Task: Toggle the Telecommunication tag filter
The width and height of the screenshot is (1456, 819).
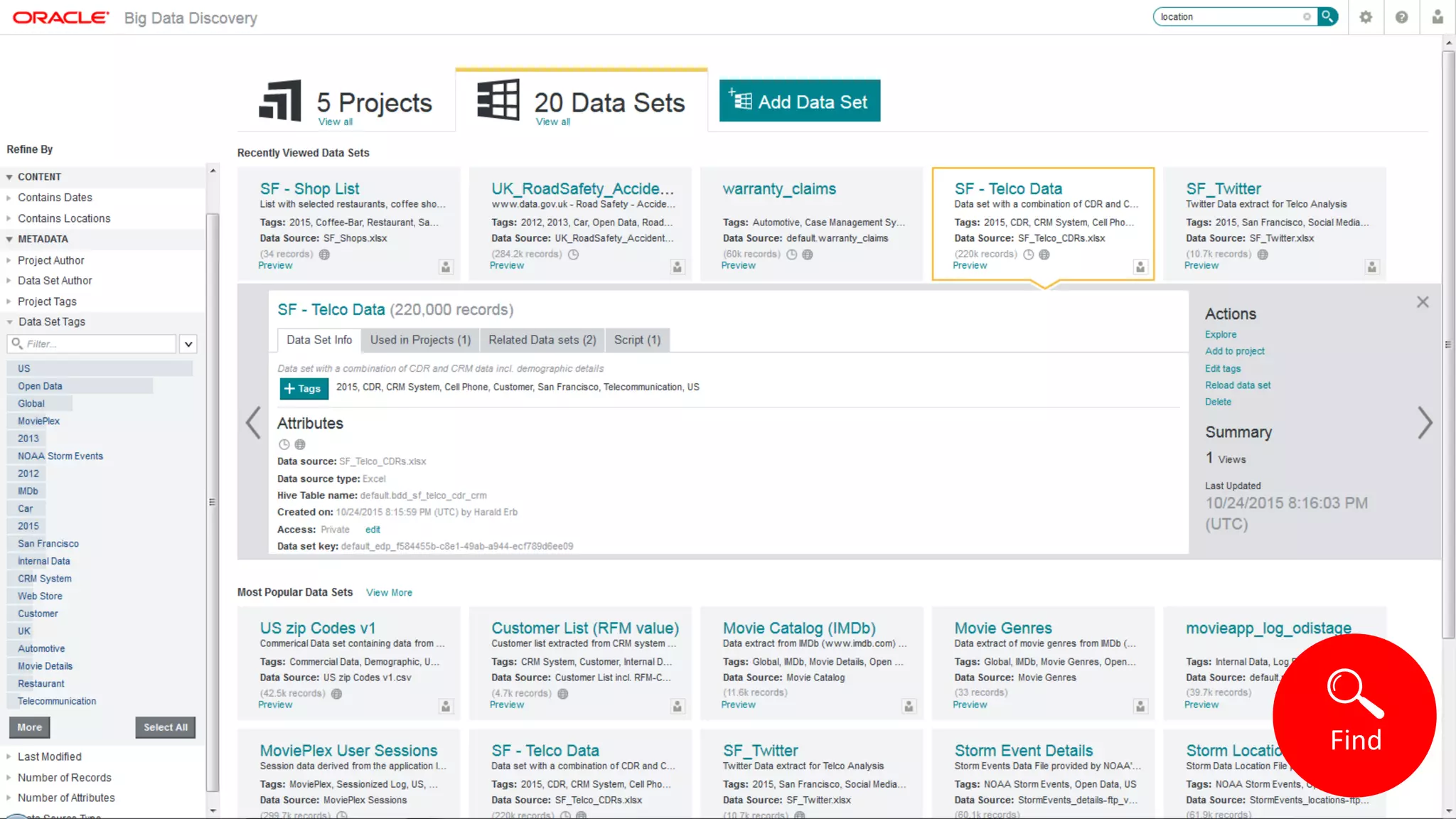Action: (x=57, y=701)
